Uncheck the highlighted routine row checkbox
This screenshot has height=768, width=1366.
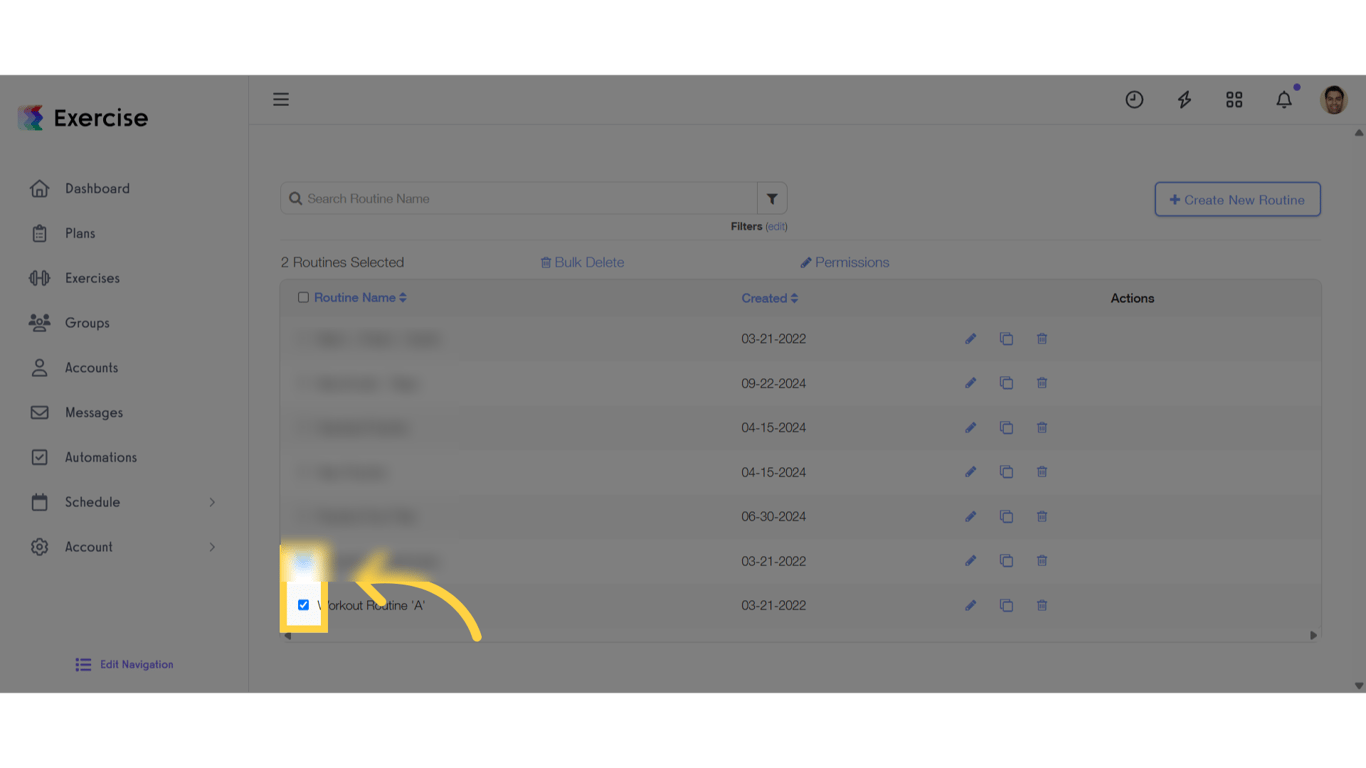[303, 561]
